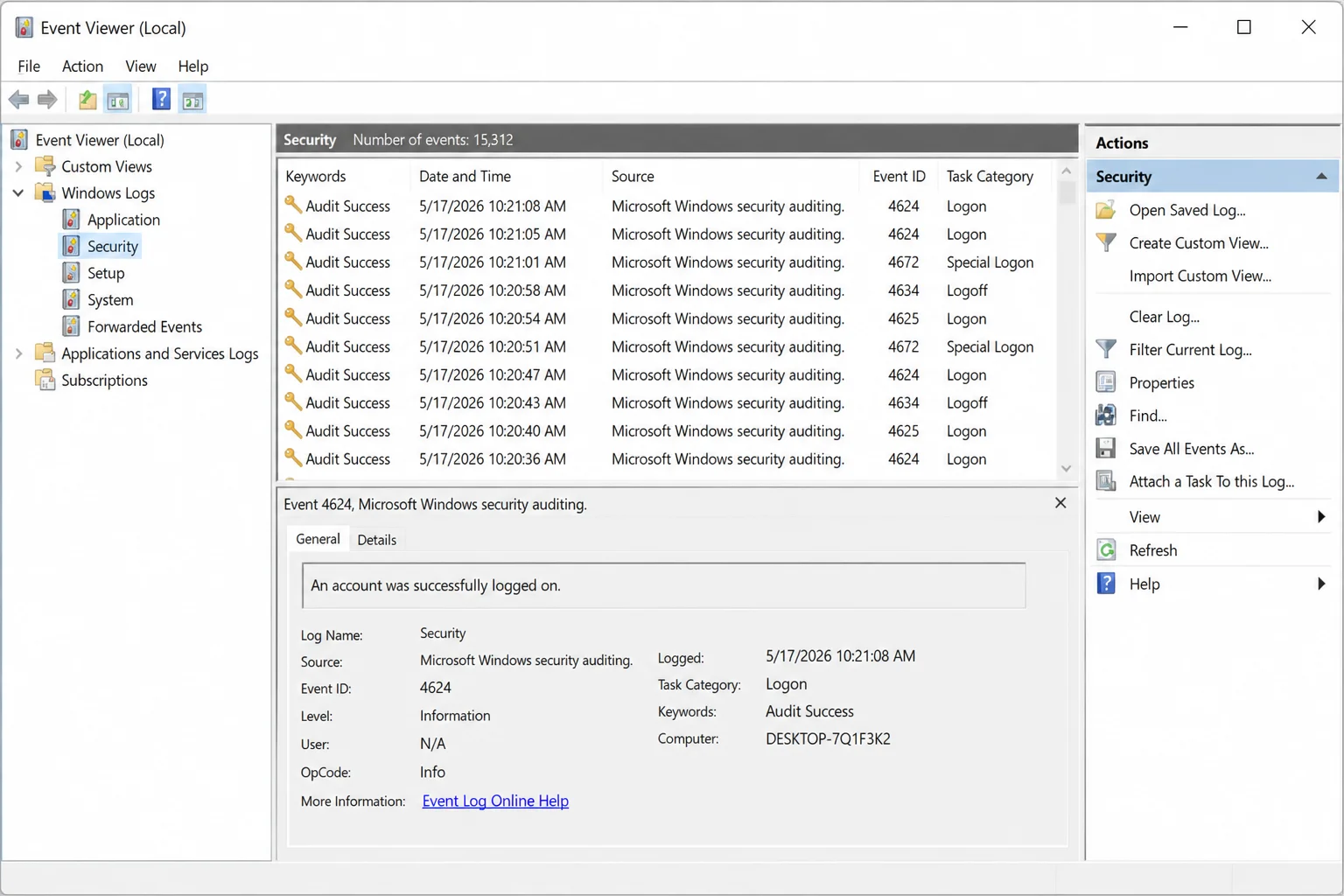Open the Action menu
Viewport: 1344px width, 896px height.
click(x=82, y=66)
